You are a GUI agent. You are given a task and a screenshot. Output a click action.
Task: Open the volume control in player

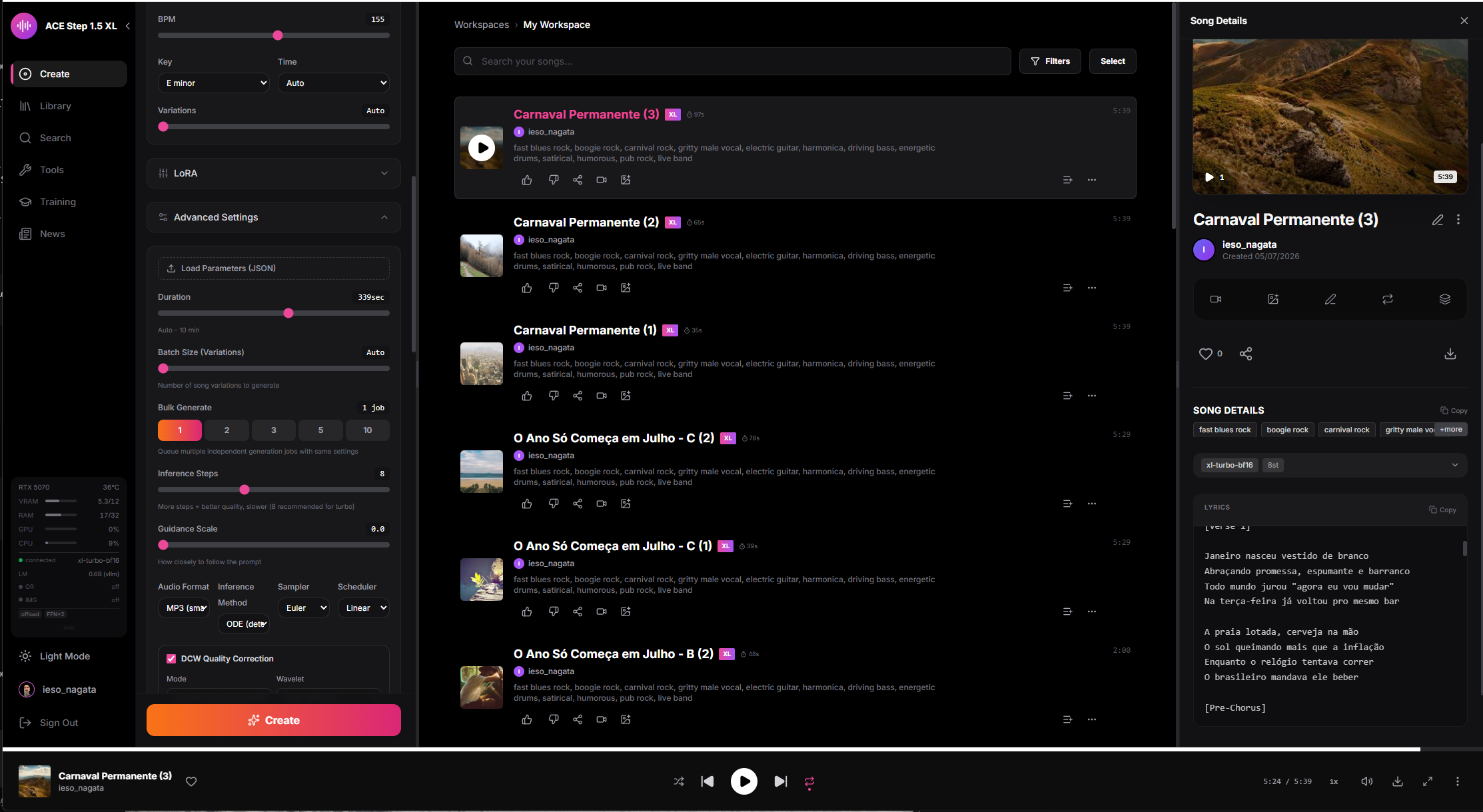pyautogui.click(x=1366, y=781)
